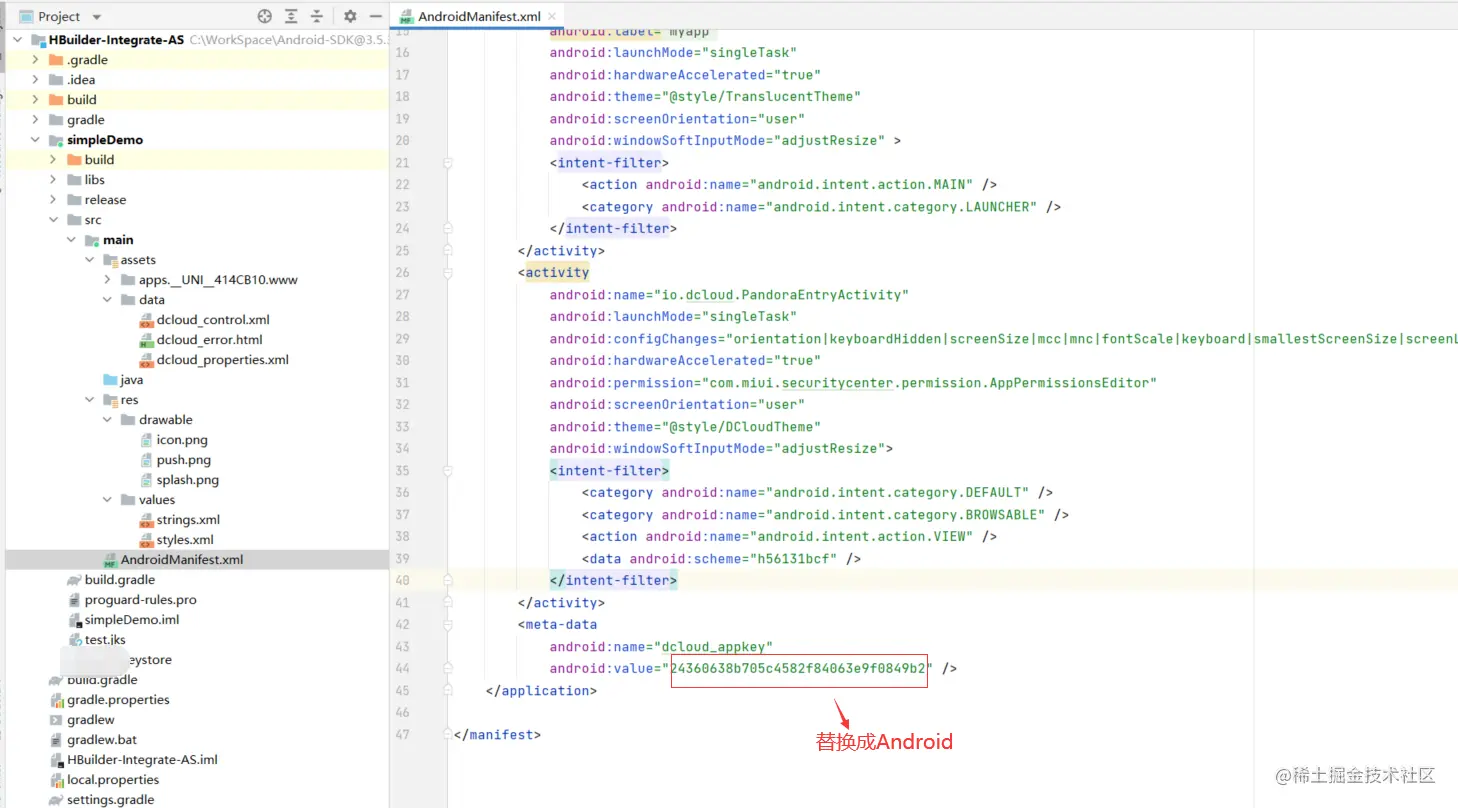
Task: Click the icon.png image file icon
Action: 146,440
